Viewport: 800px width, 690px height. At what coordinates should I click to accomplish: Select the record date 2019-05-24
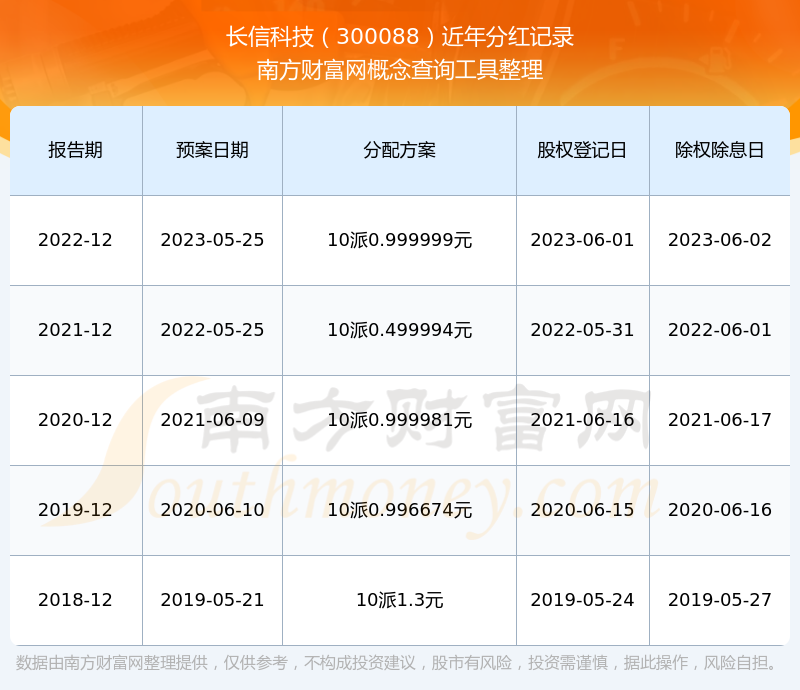pyautogui.click(x=582, y=600)
